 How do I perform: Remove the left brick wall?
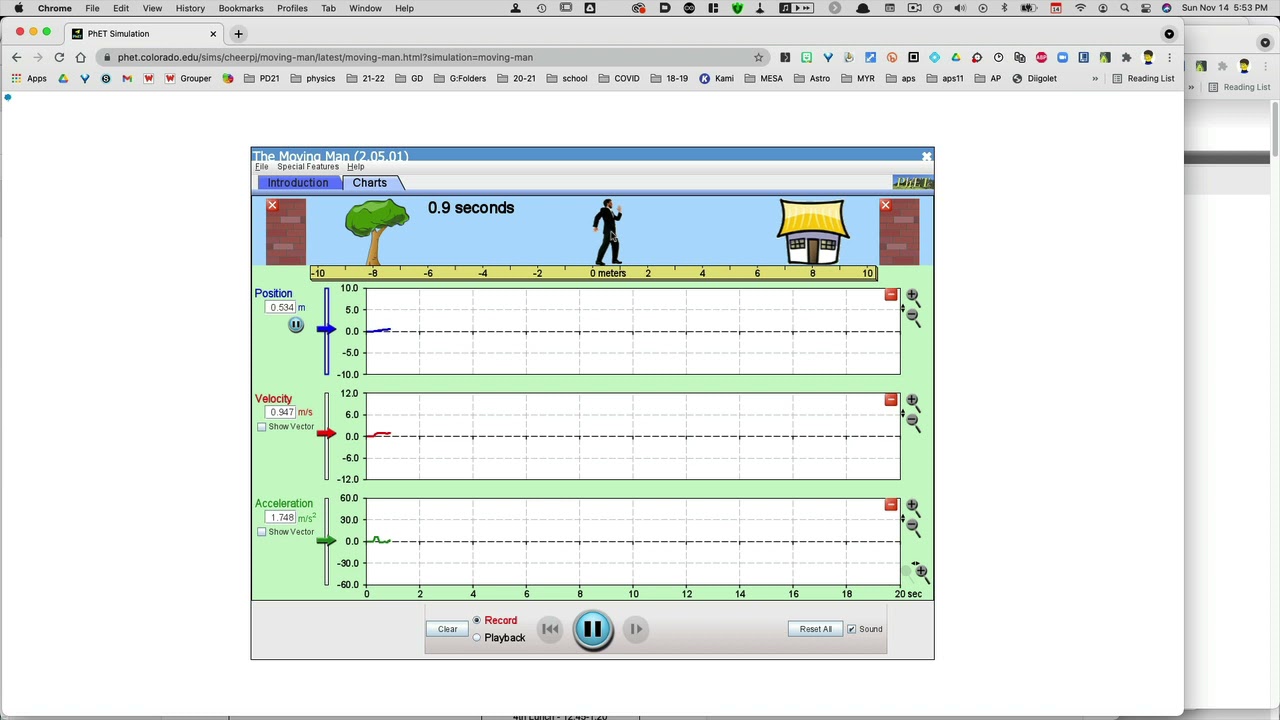(272, 205)
